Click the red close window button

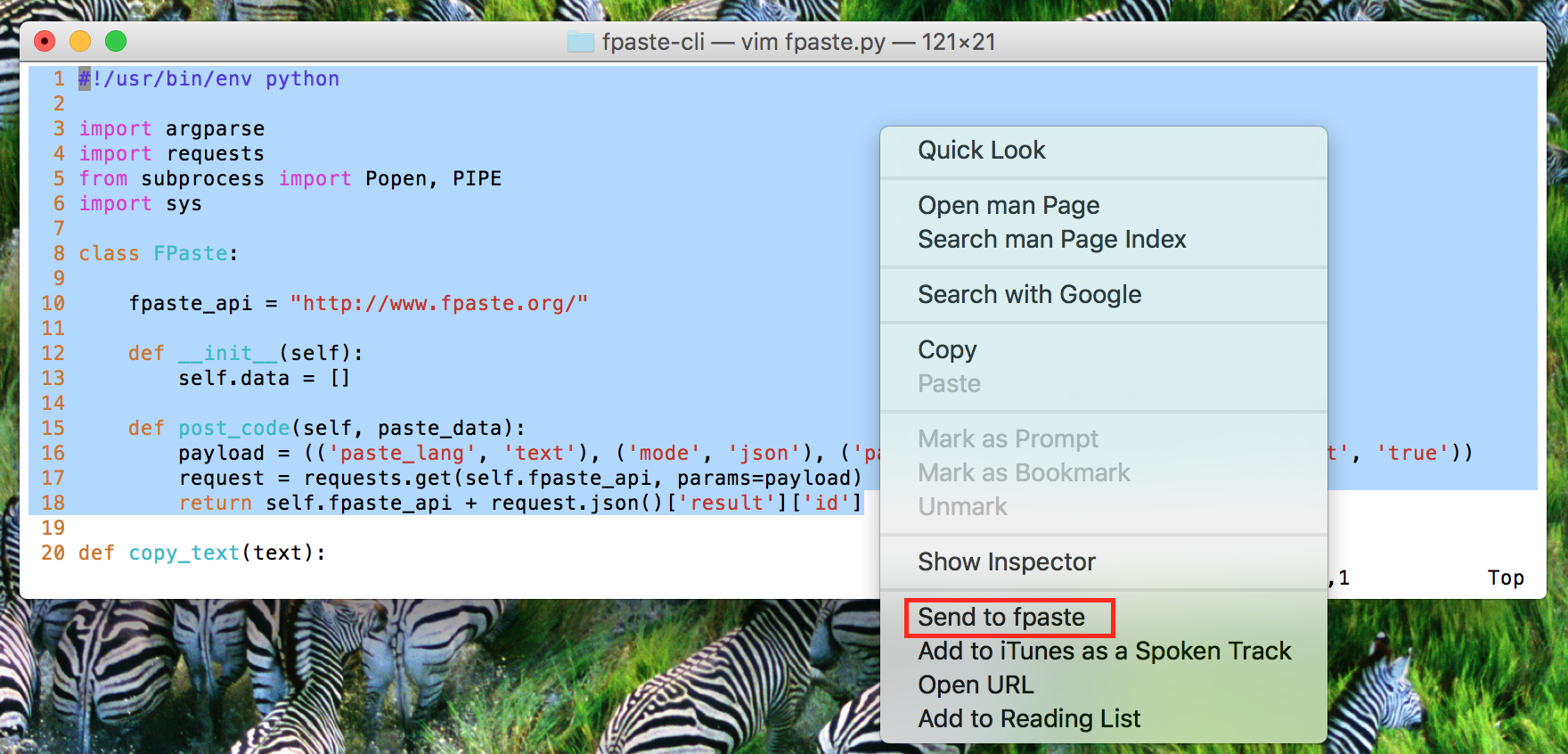click(45, 41)
